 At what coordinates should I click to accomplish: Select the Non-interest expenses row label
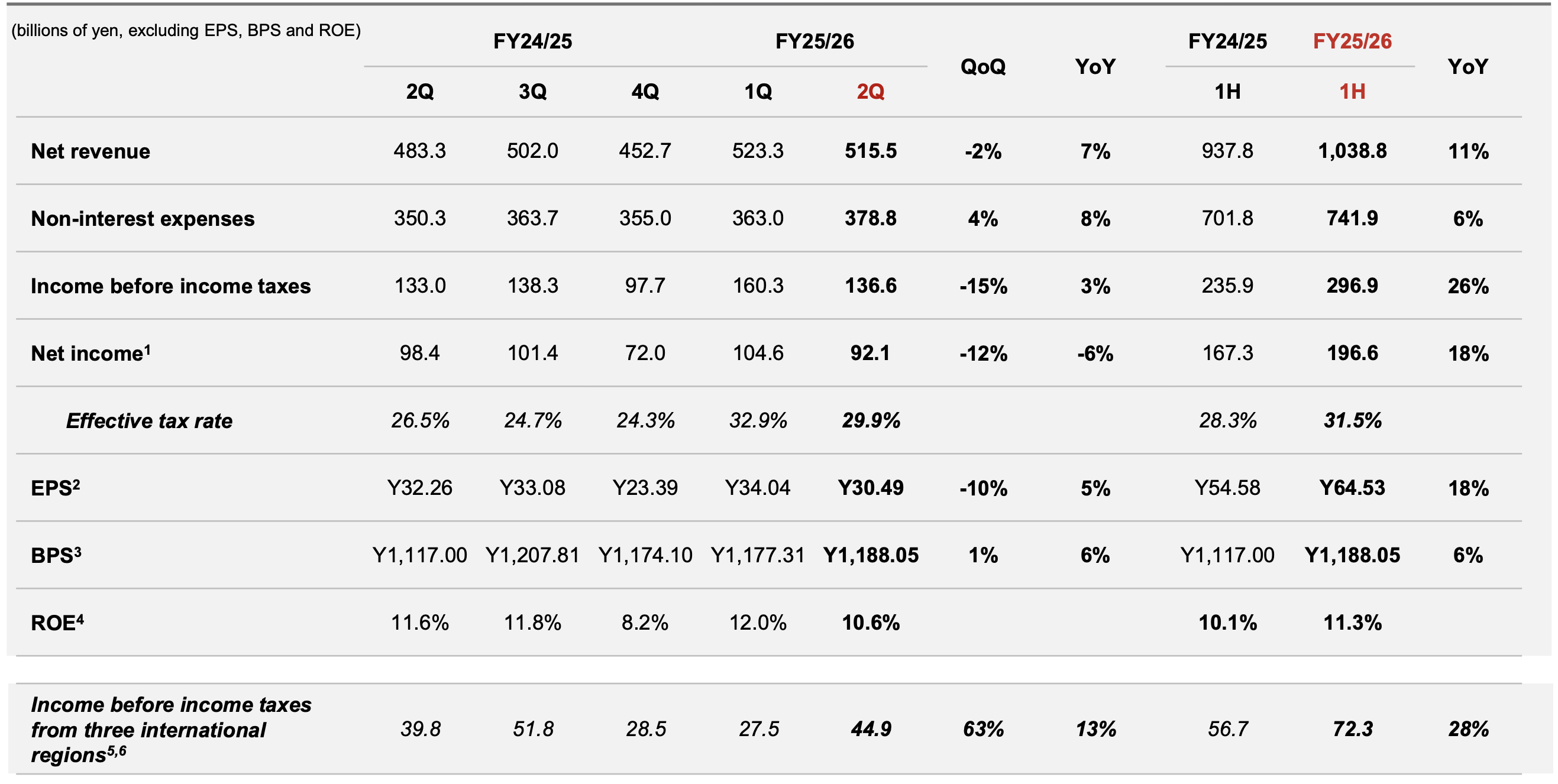click(143, 218)
